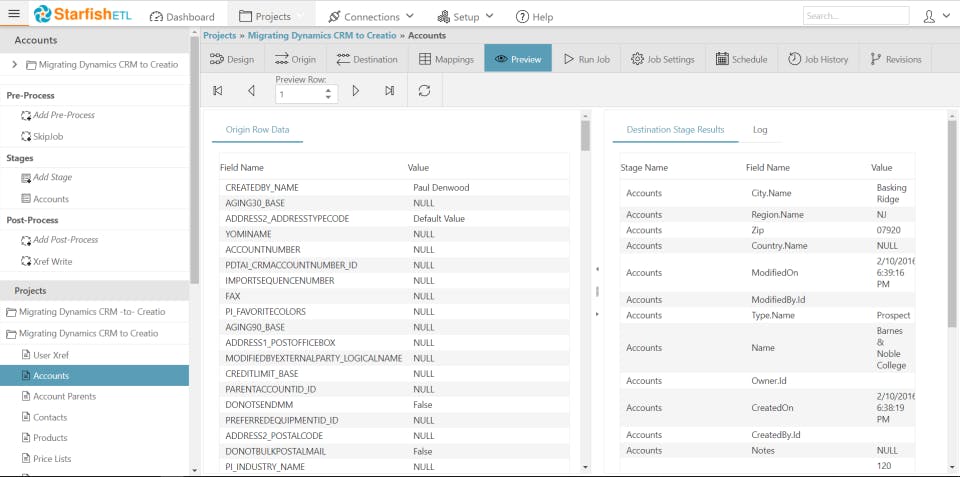Click the DONOTBULKPOSTALMAIL field
Viewport: 960px width, 477px height.
click(x=276, y=451)
